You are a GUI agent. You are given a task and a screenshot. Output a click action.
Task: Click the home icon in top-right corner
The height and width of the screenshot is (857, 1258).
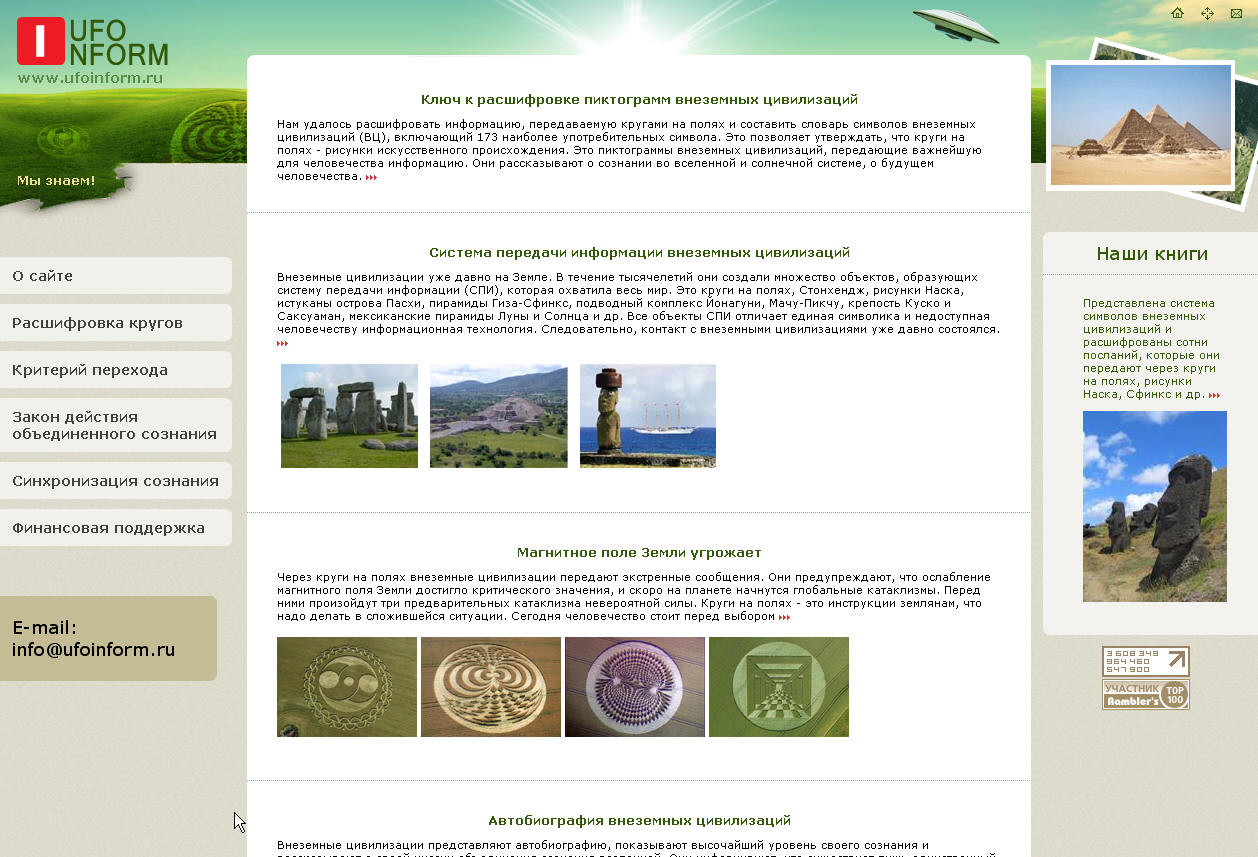(1177, 13)
